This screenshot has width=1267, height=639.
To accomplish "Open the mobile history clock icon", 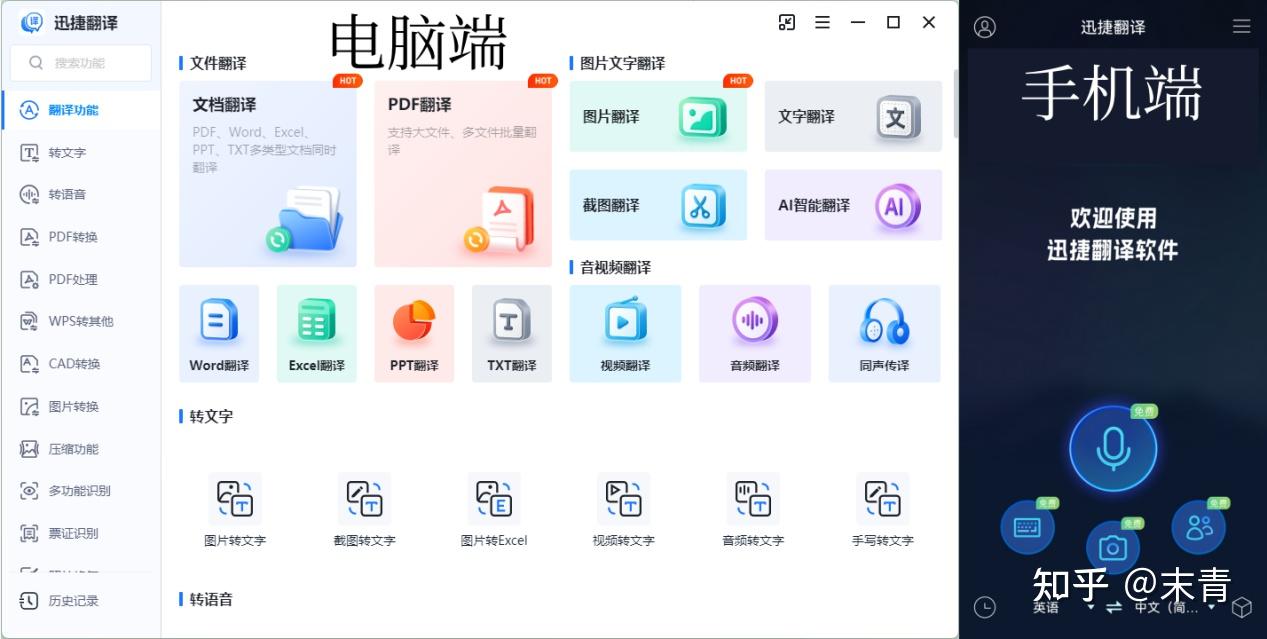I will pyautogui.click(x=985, y=607).
